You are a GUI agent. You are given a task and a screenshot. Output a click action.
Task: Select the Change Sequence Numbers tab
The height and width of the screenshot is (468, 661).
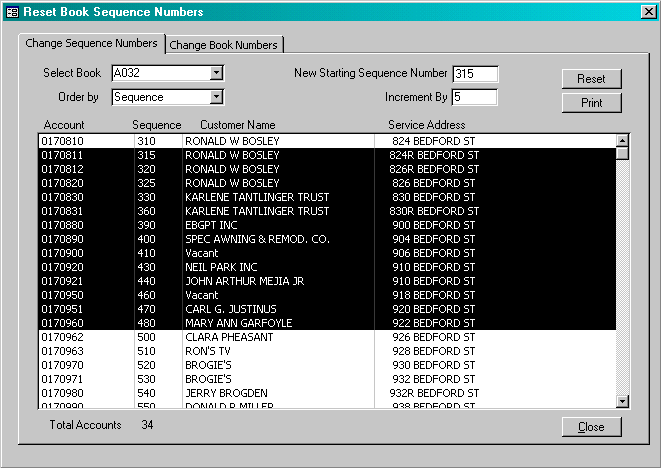pyautogui.click(x=91, y=44)
